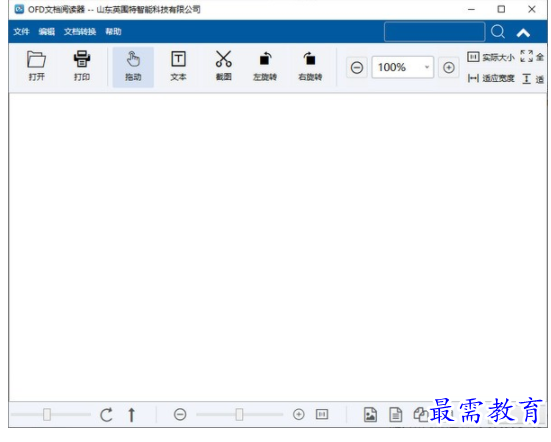Zoom in using bottom bar plus icon

299,415
